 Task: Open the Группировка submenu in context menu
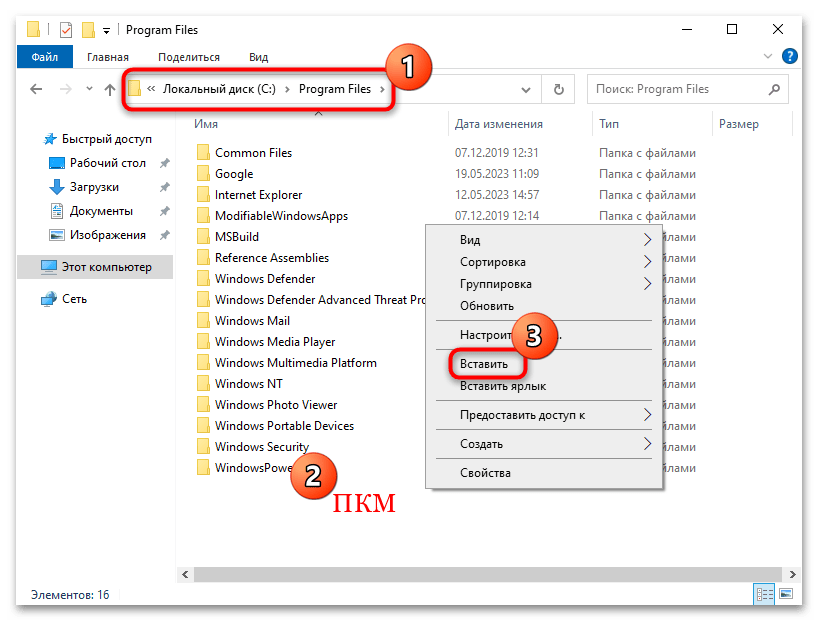(x=544, y=284)
